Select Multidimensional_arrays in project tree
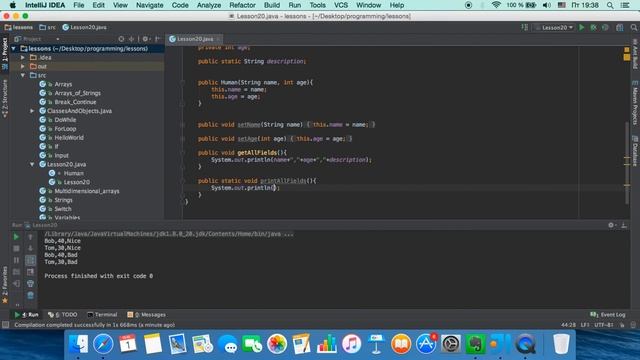The height and width of the screenshot is (360, 640). 87,191
